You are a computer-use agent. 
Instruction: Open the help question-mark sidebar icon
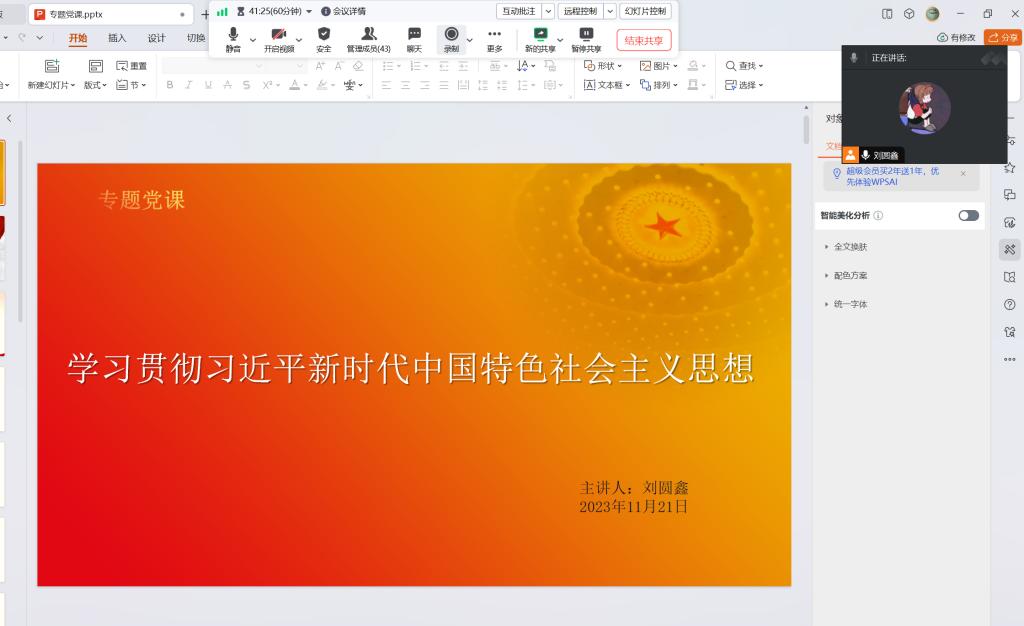click(x=1009, y=304)
